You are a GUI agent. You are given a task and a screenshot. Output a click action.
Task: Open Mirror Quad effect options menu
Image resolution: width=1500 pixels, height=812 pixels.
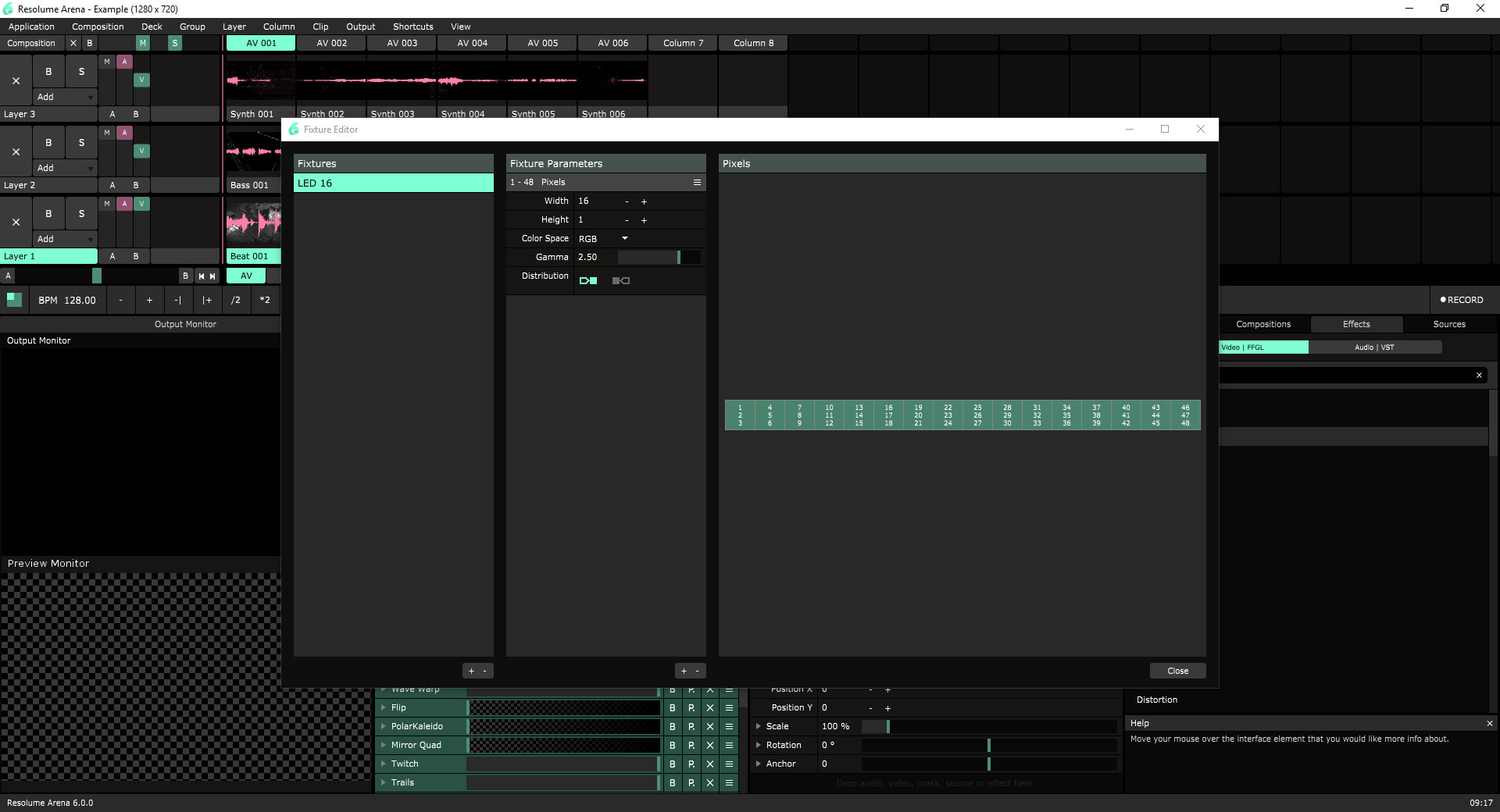[x=729, y=746]
